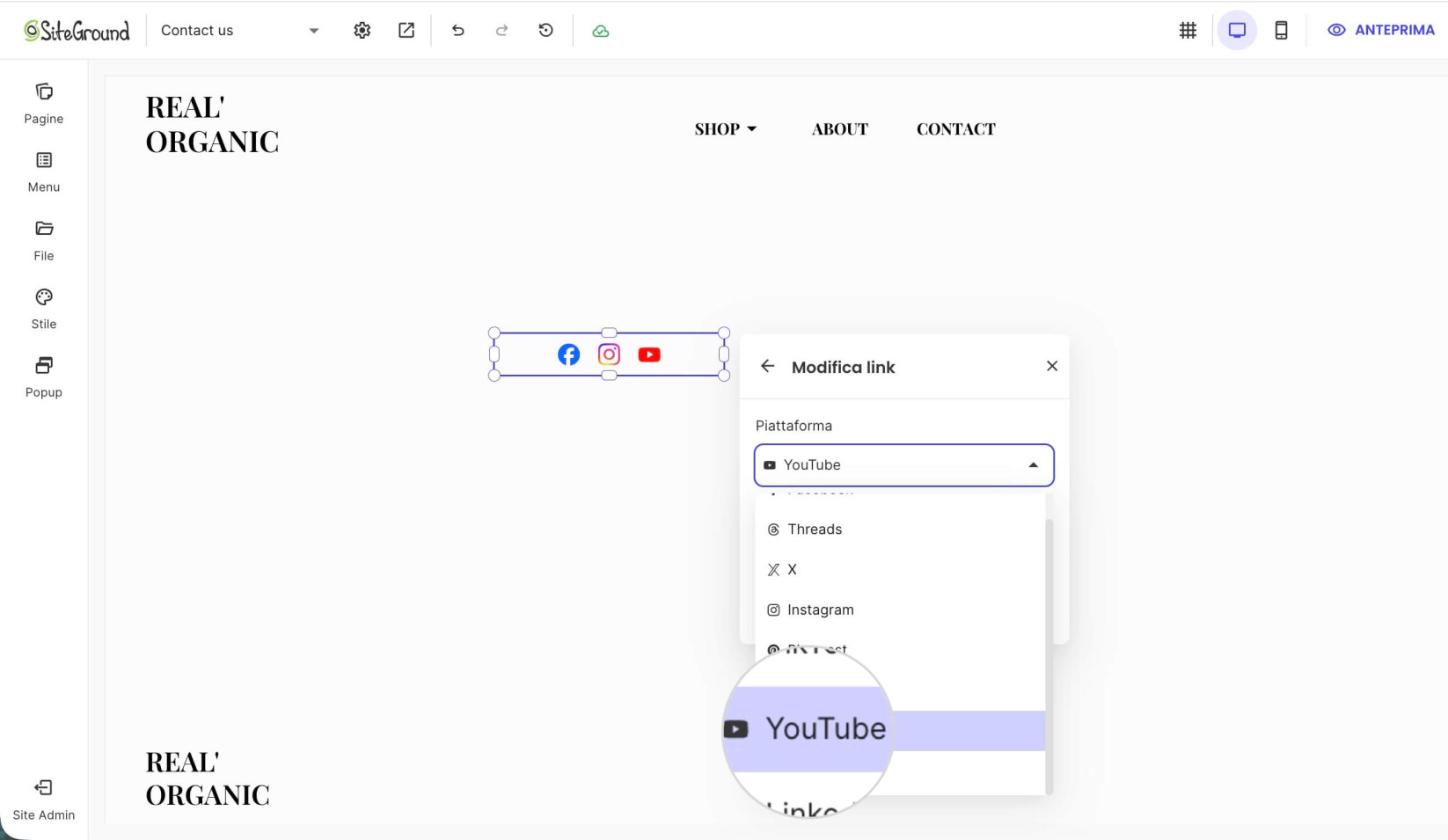The height and width of the screenshot is (840, 1448).
Task: Open page in new tab icon
Action: coord(406,31)
